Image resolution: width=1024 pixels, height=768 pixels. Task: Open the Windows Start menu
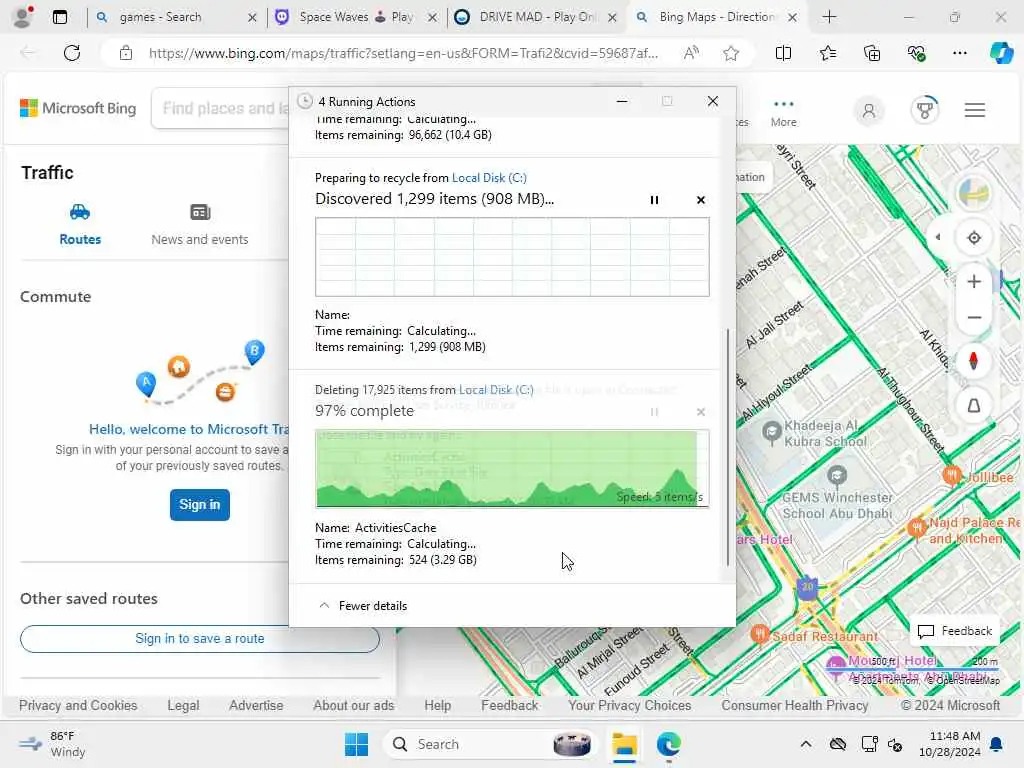click(356, 744)
